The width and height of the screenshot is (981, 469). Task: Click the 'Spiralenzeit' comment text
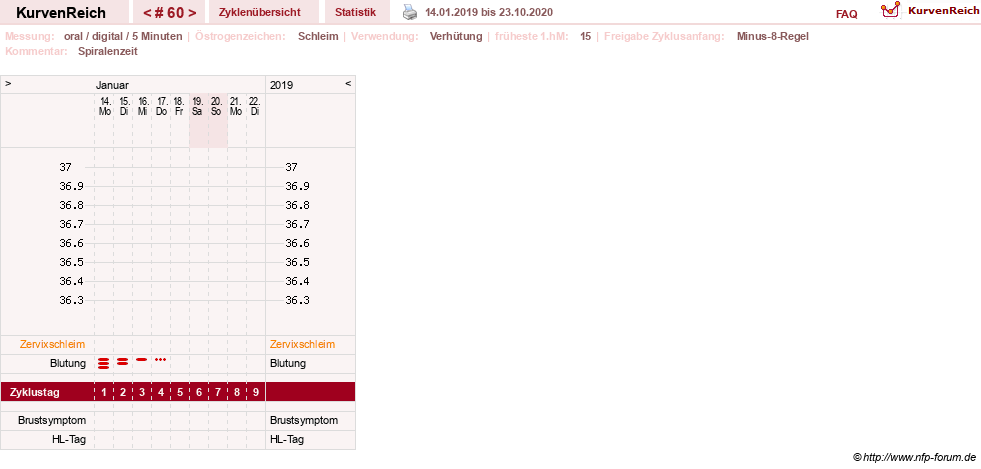[108, 51]
